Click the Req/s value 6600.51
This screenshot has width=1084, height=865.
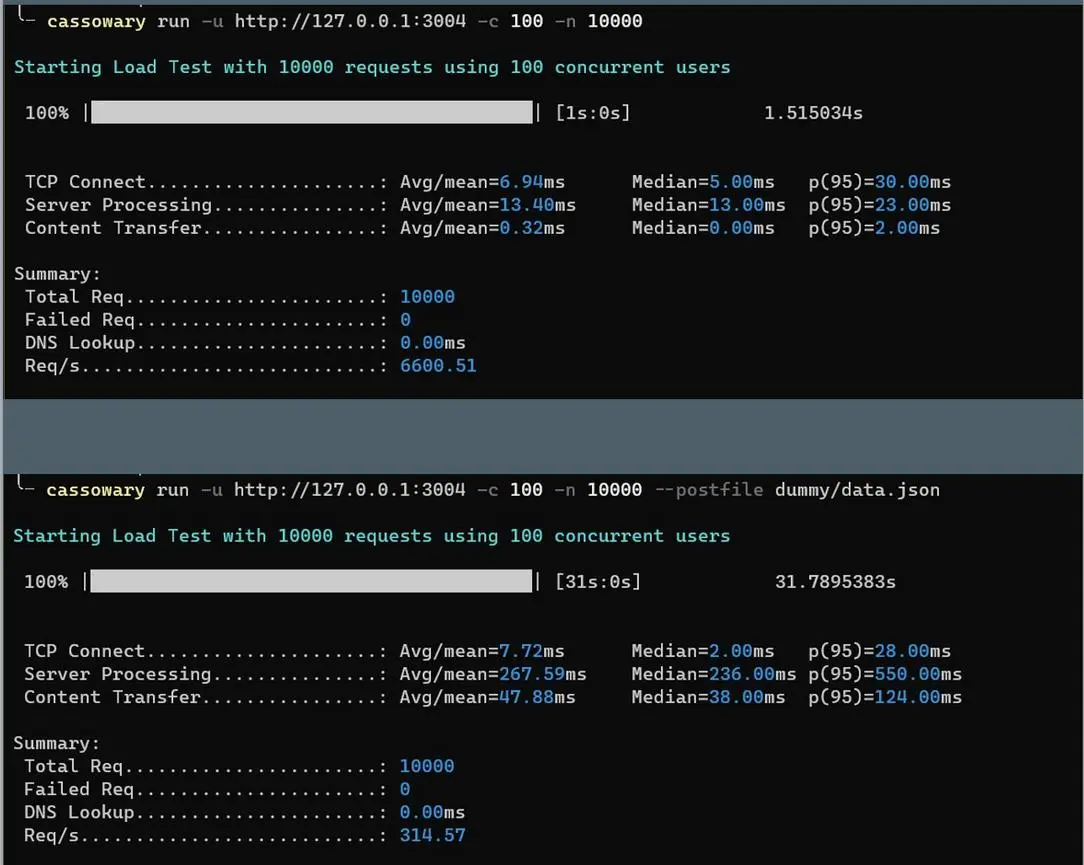[438, 365]
